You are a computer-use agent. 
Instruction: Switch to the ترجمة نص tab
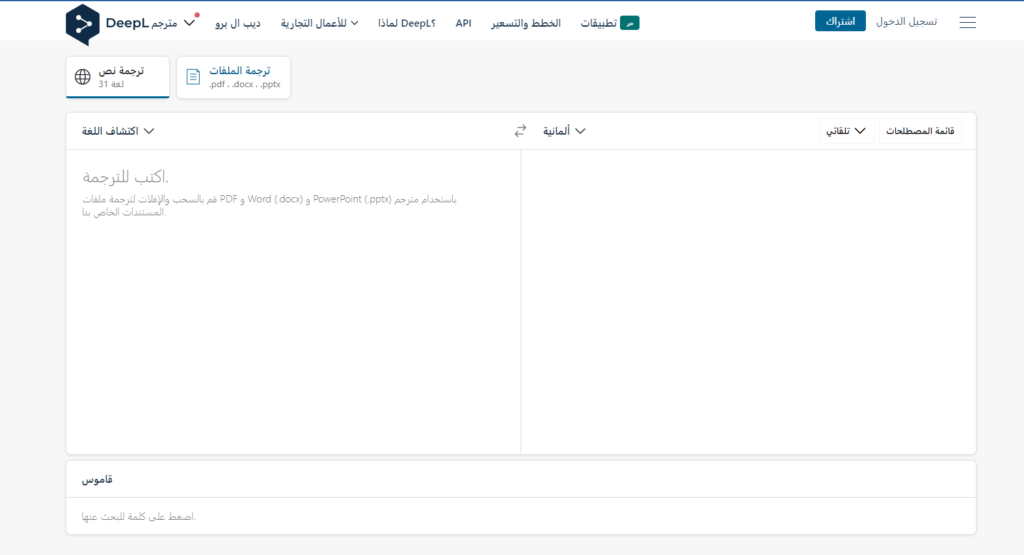[x=118, y=77]
